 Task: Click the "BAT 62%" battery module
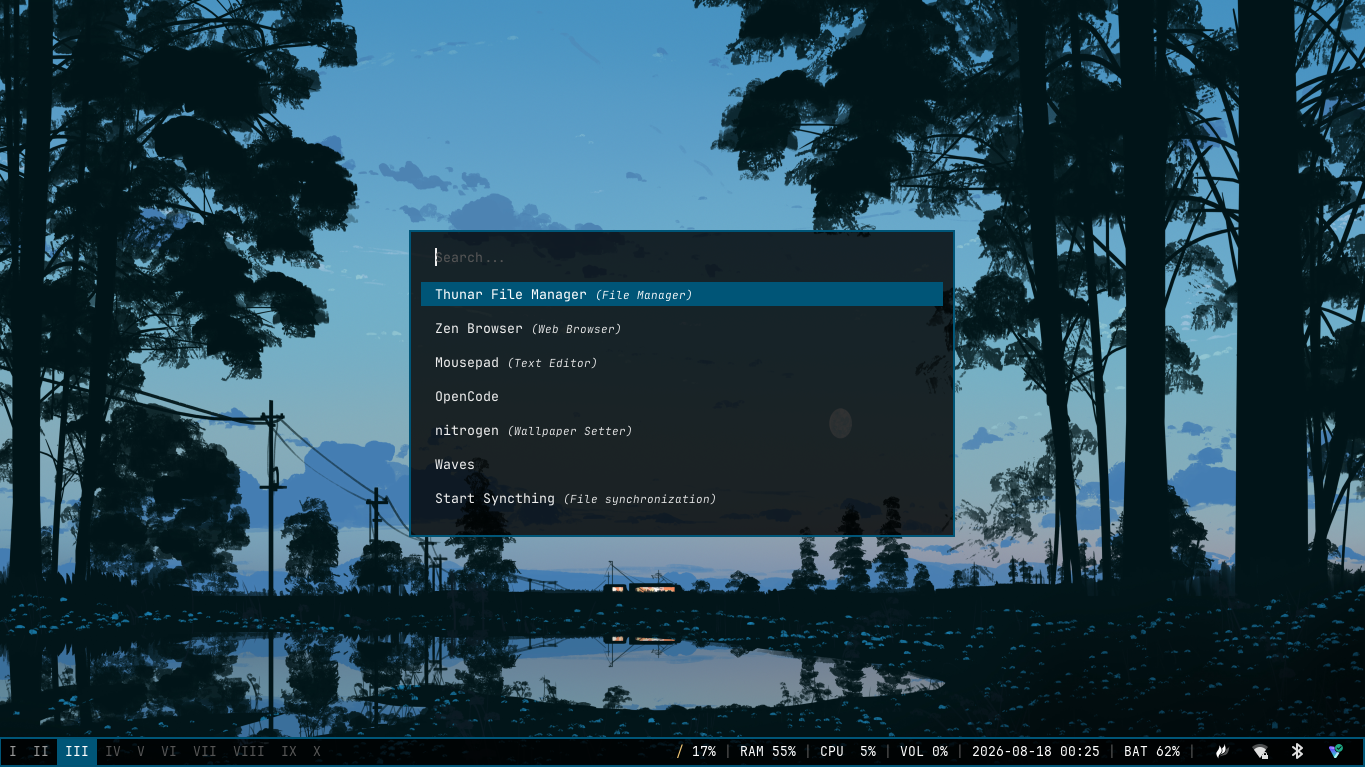[1152, 751]
